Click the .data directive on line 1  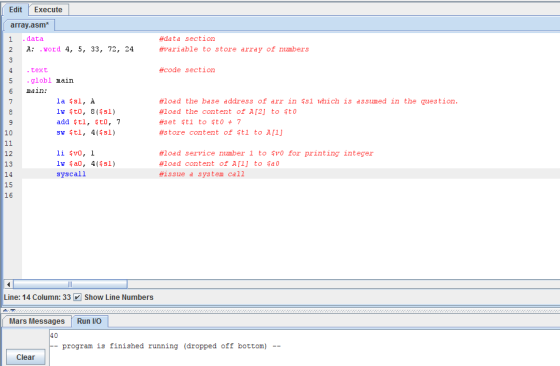point(33,39)
